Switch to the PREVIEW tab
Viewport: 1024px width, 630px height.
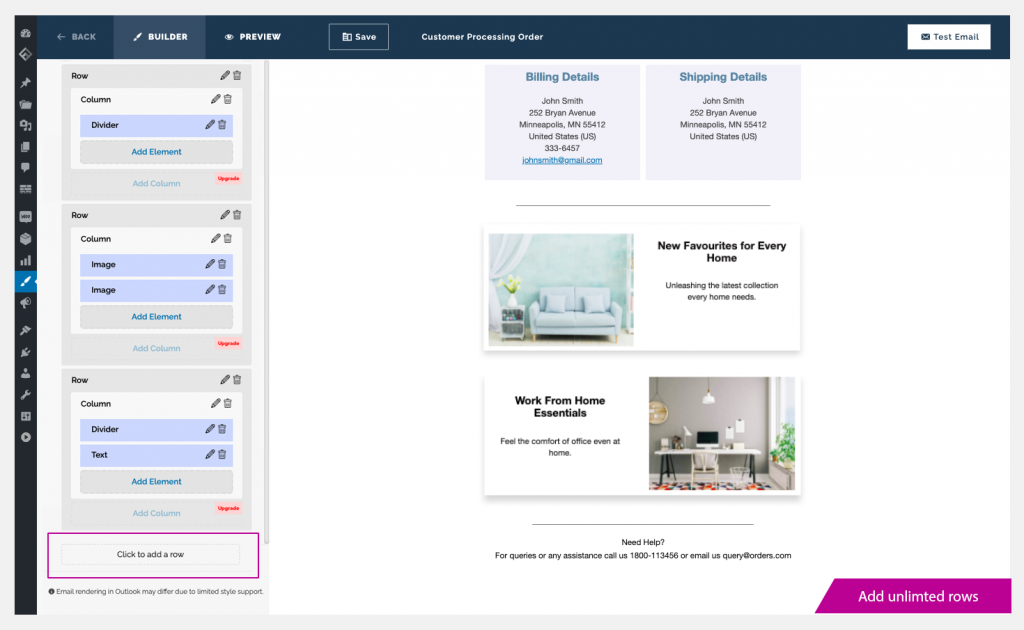click(253, 37)
